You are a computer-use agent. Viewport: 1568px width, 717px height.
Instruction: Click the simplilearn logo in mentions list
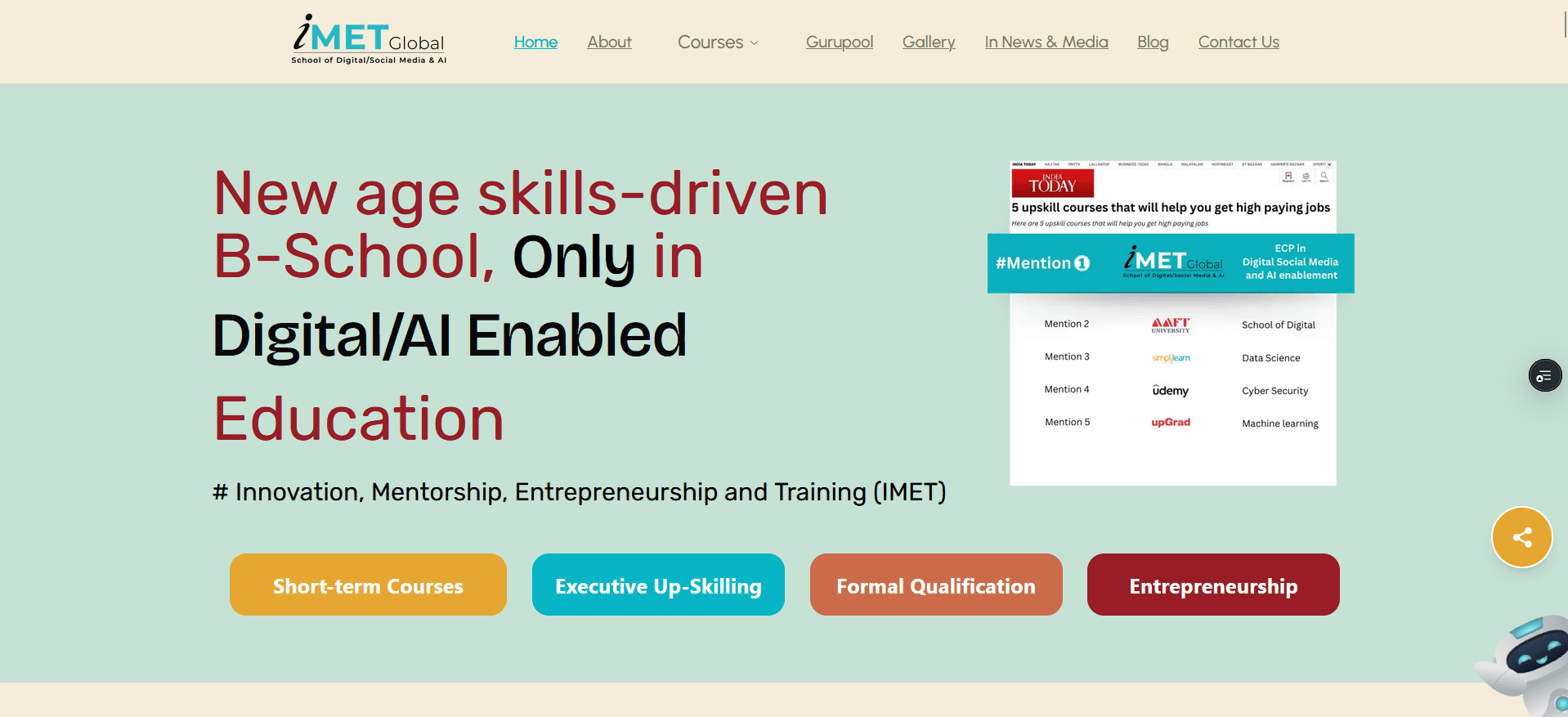point(1170,358)
